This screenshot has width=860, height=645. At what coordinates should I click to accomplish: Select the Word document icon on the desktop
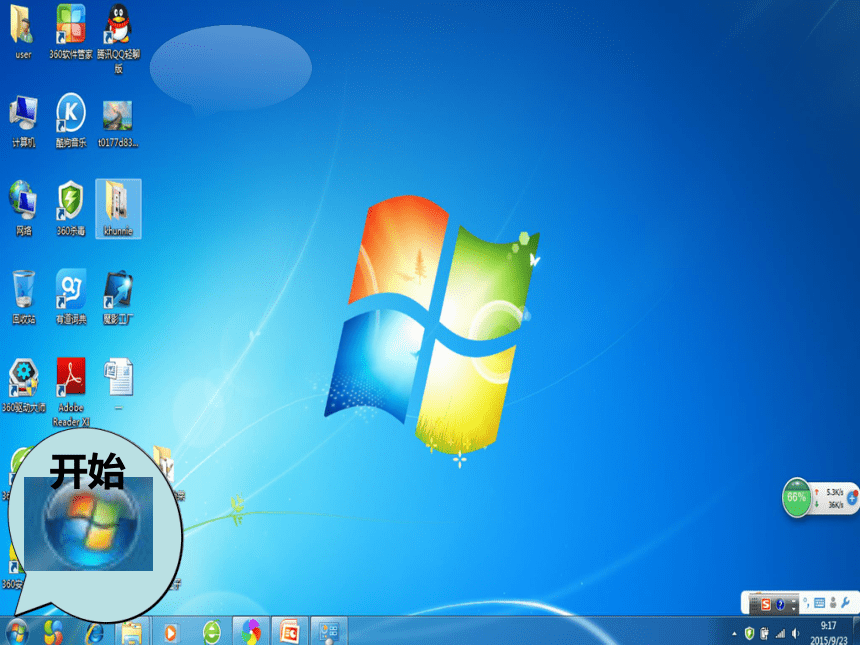(118, 384)
